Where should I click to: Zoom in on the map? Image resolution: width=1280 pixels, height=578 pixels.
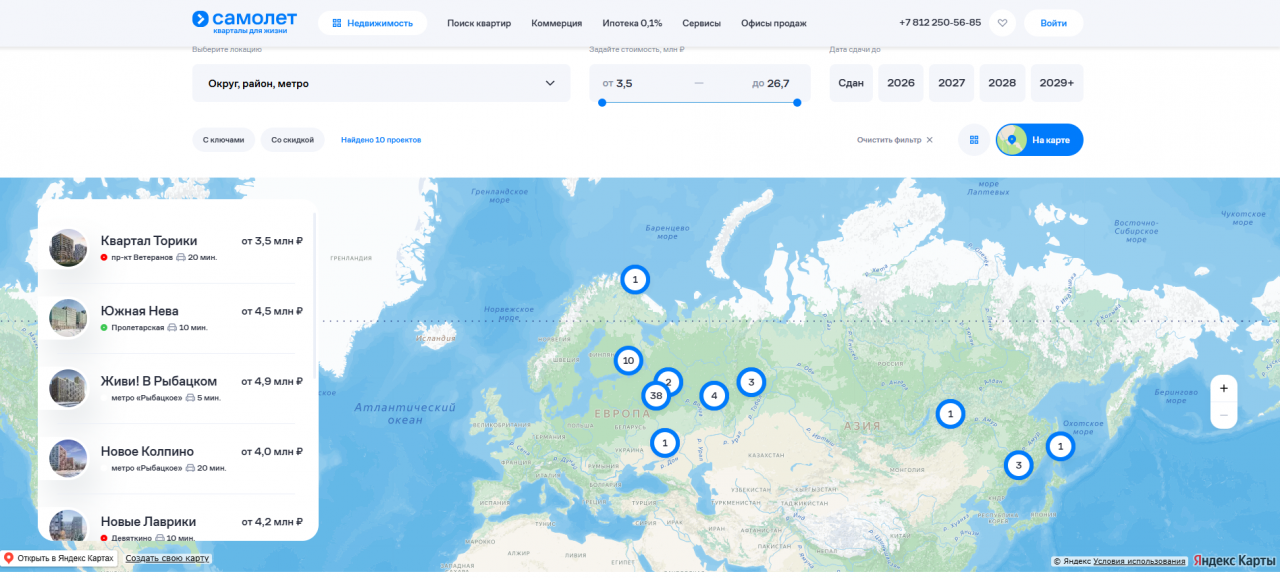[1223, 389]
